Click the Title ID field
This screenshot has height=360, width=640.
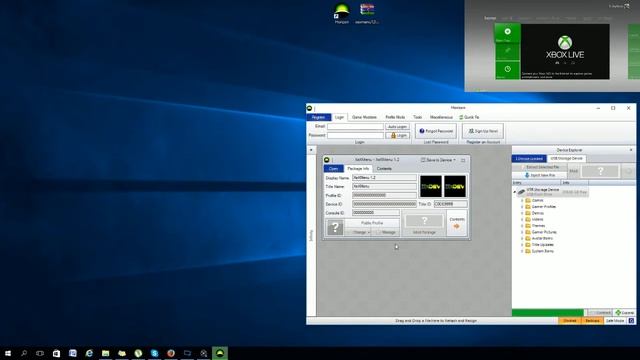tap(450, 204)
